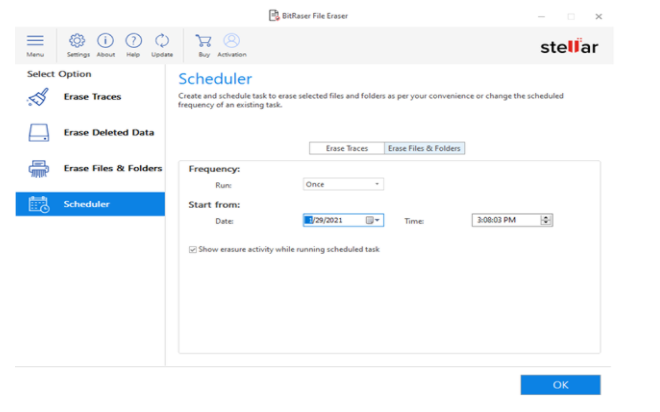Click the About info icon
Viewport: 660px width, 412px height.
coord(105,40)
